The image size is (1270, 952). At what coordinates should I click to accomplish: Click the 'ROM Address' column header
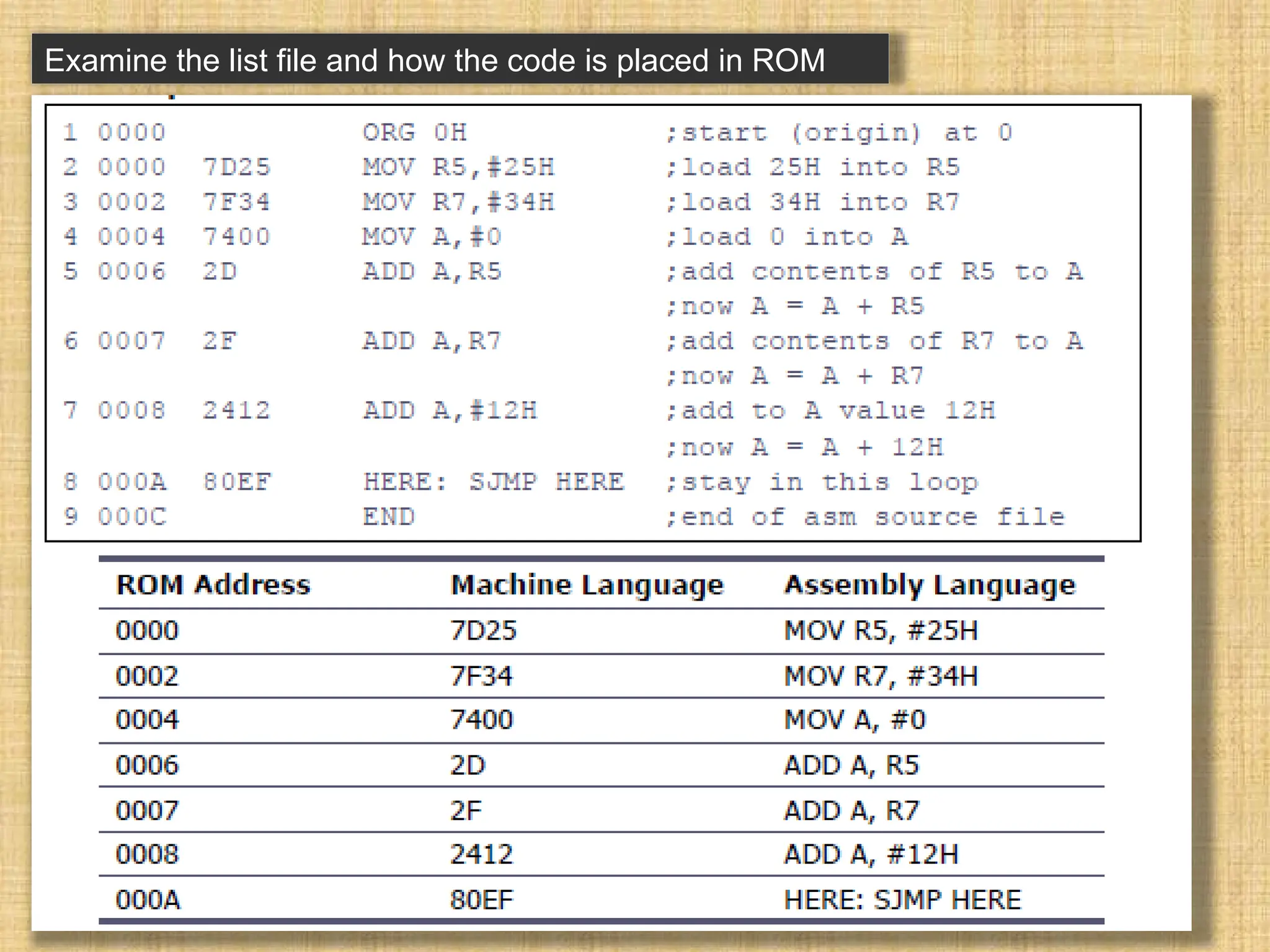click(x=213, y=584)
